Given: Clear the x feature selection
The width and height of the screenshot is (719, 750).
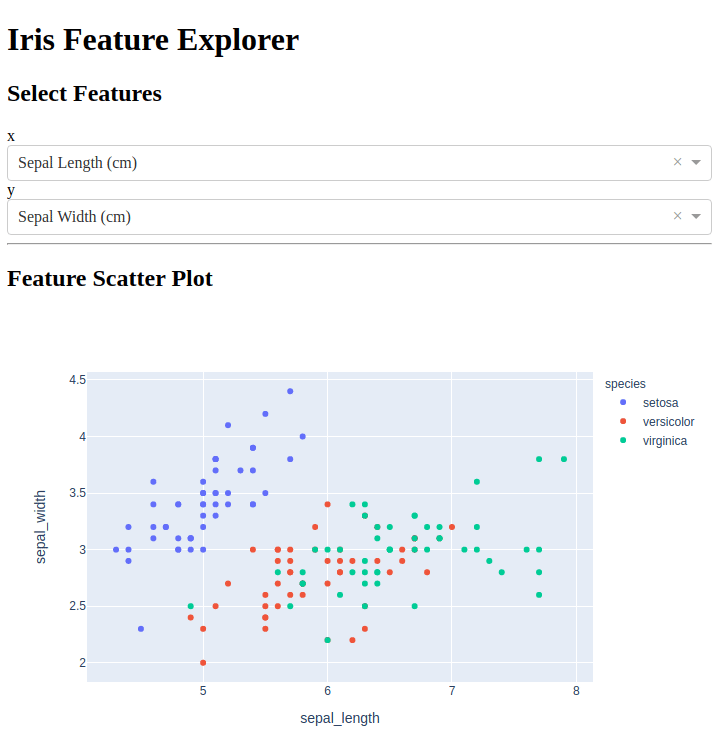Looking at the screenshot, I should coord(677,162).
